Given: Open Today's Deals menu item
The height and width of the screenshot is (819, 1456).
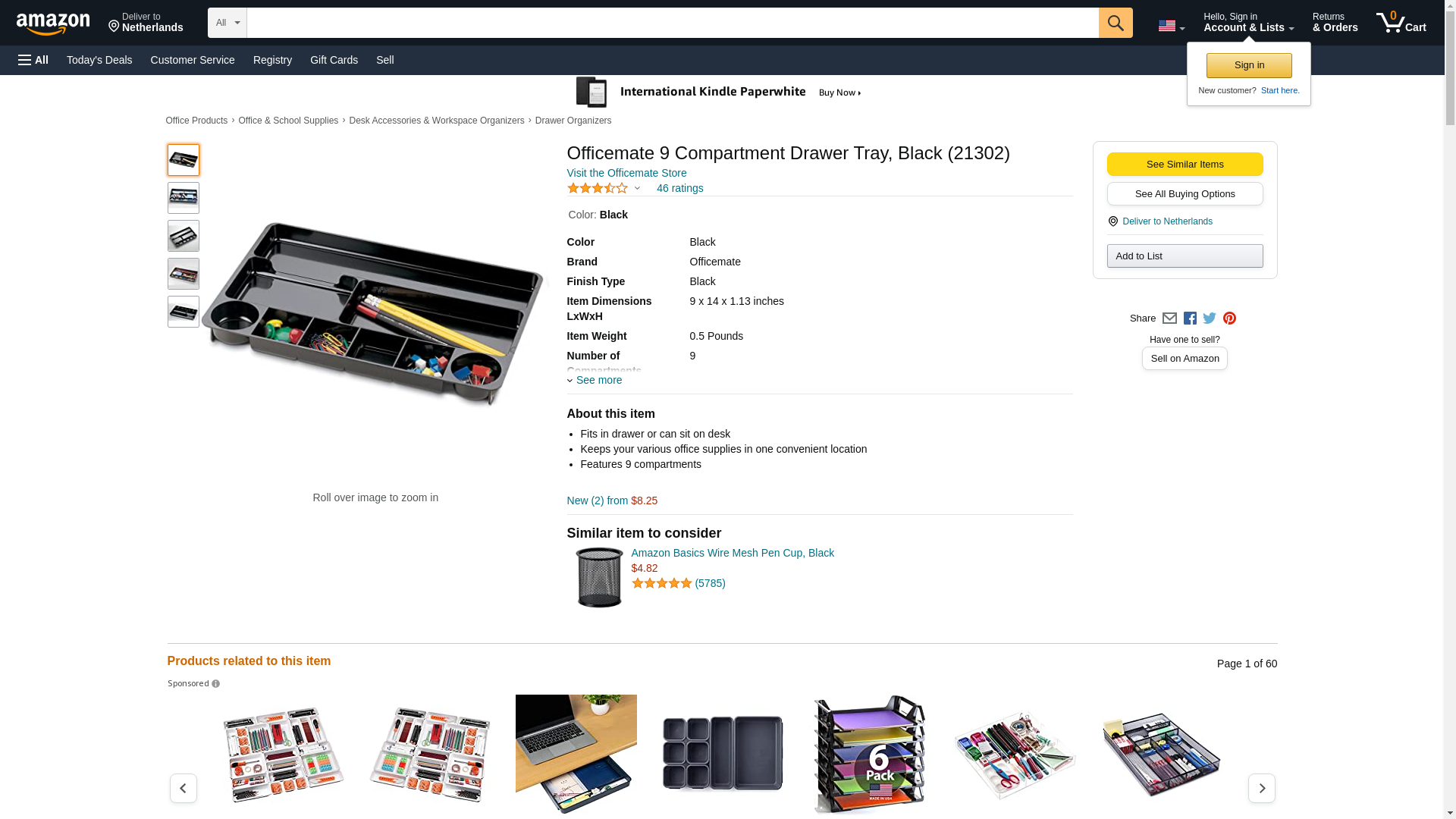Looking at the screenshot, I should 99,60.
